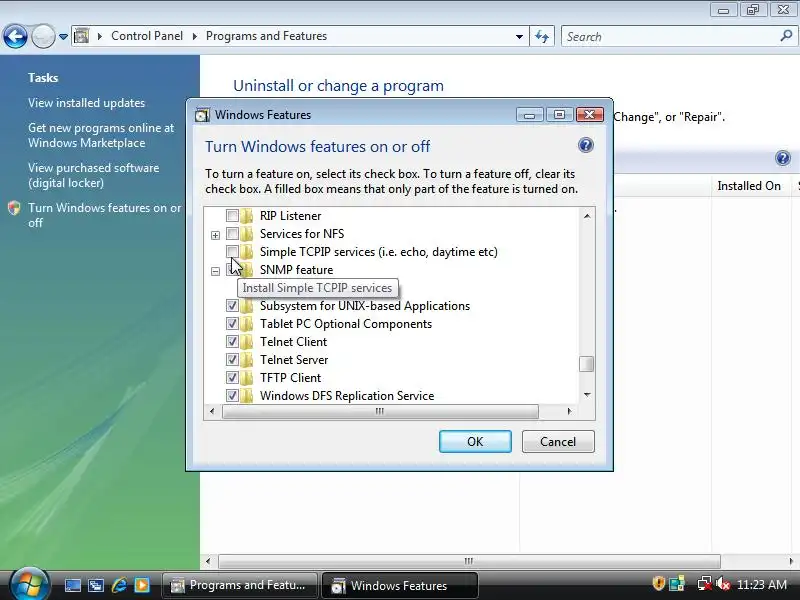Click Turn Windows features on or off link
Image resolution: width=800 pixels, height=600 pixels.
105,215
